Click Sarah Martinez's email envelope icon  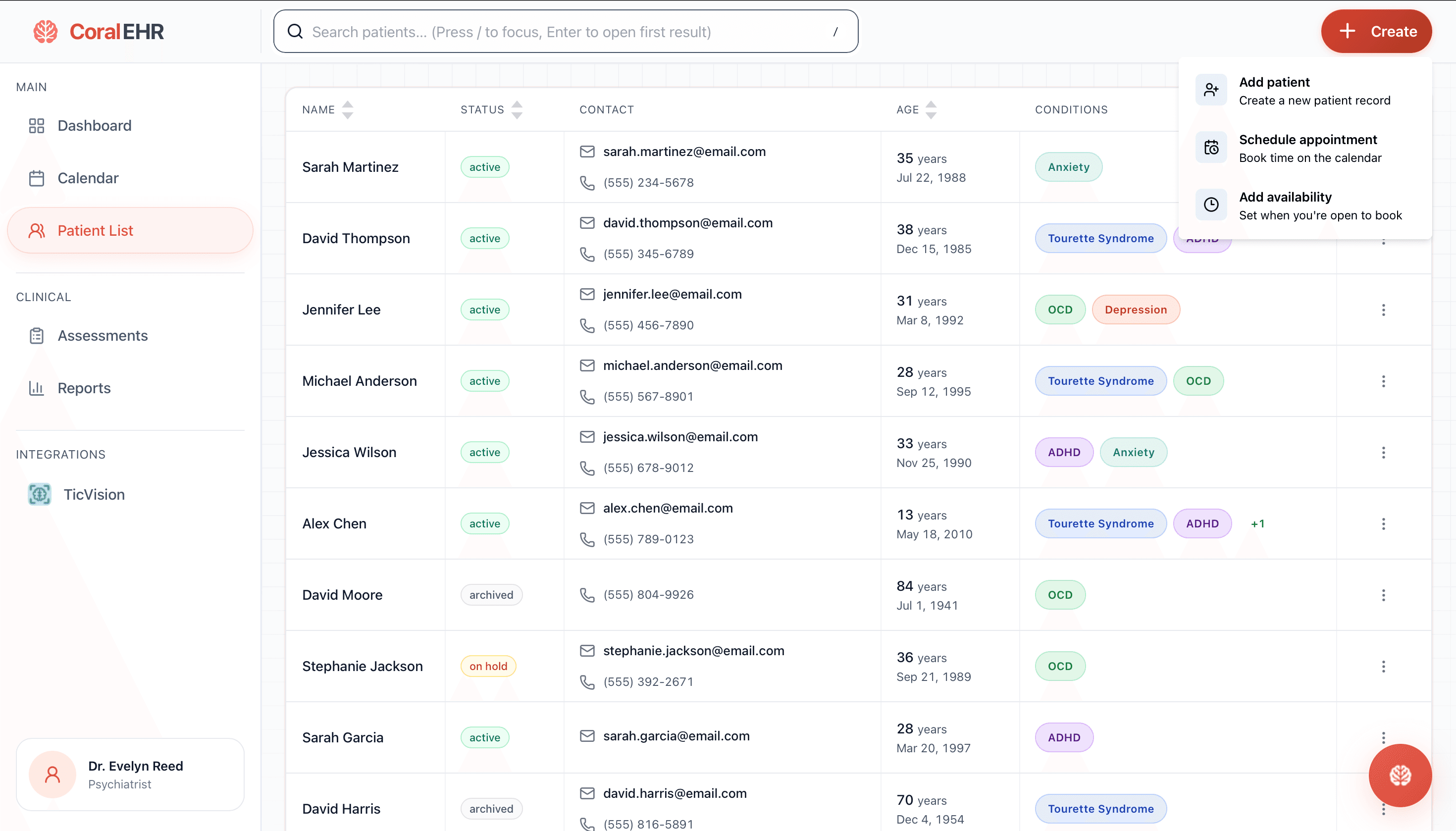pos(587,151)
